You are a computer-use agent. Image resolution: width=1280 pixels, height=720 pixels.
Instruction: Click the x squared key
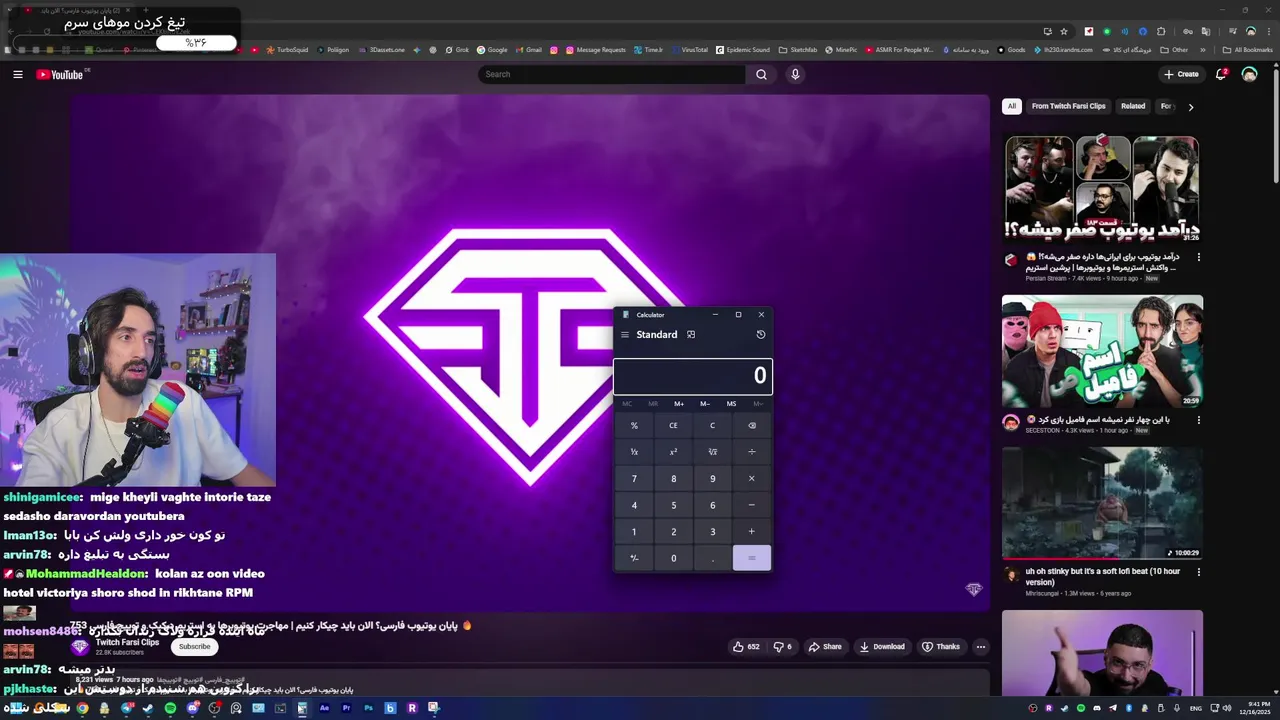click(673, 452)
